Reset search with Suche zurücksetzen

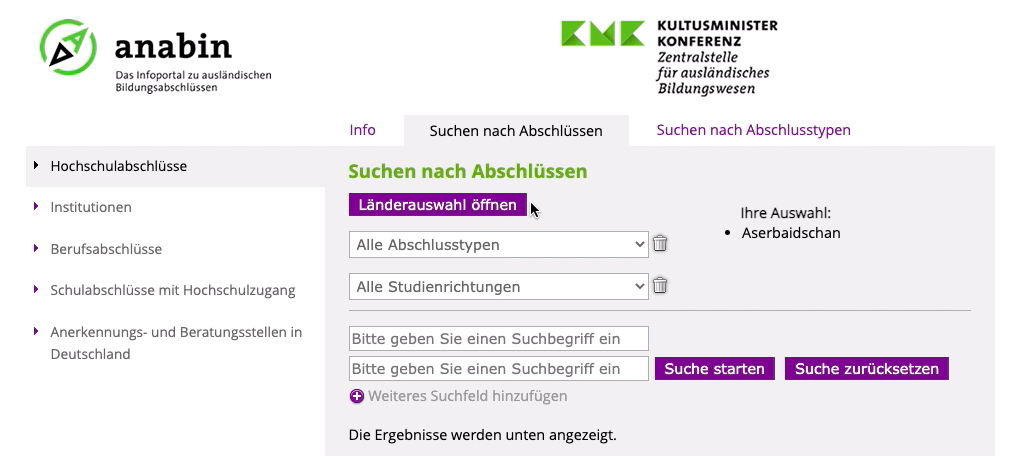(867, 369)
